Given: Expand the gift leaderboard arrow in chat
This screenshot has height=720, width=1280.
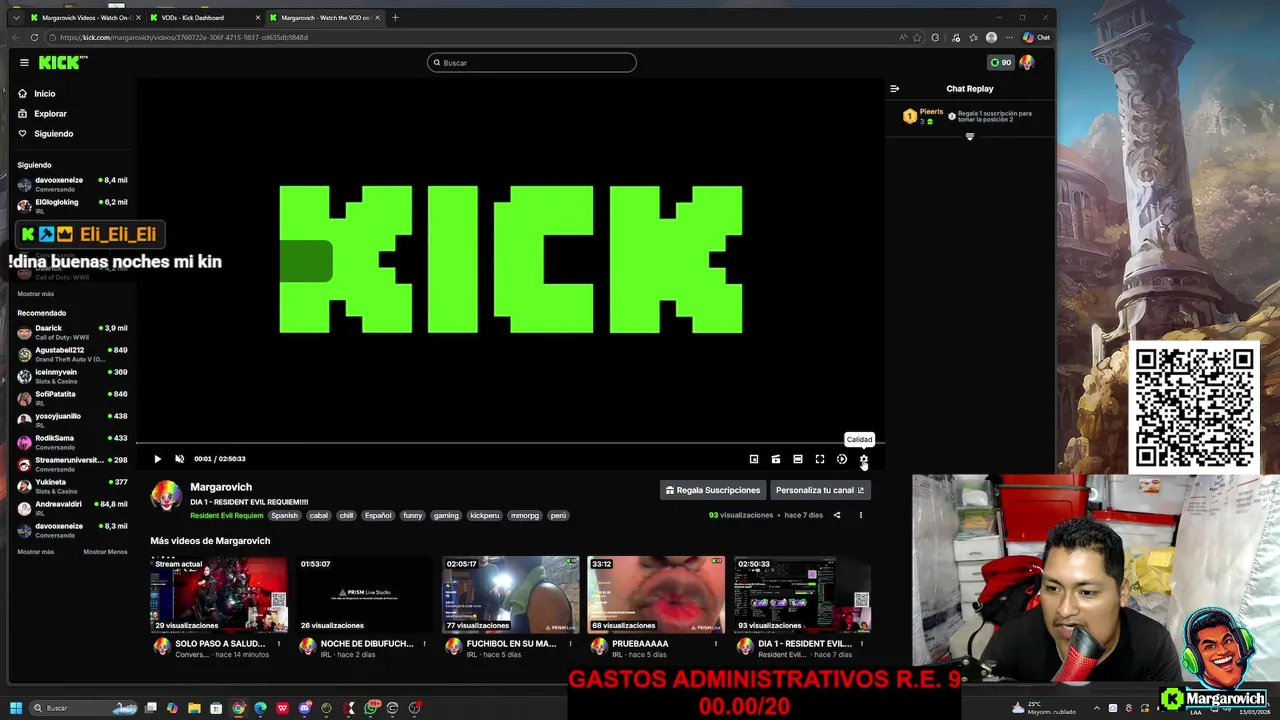Looking at the screenshot, I should point(969,137).
